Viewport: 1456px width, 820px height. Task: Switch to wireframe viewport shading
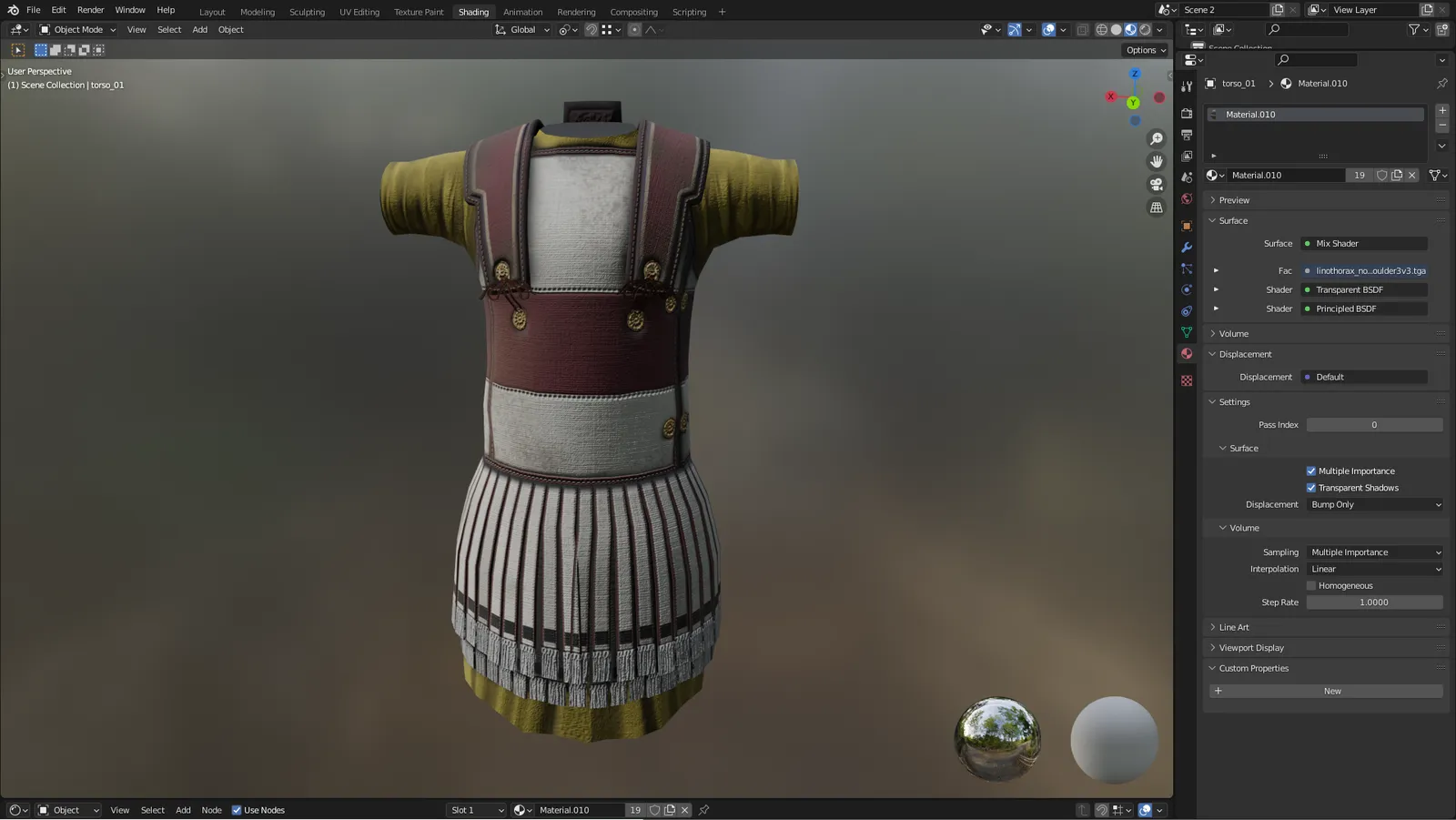tap(1102, 29)
